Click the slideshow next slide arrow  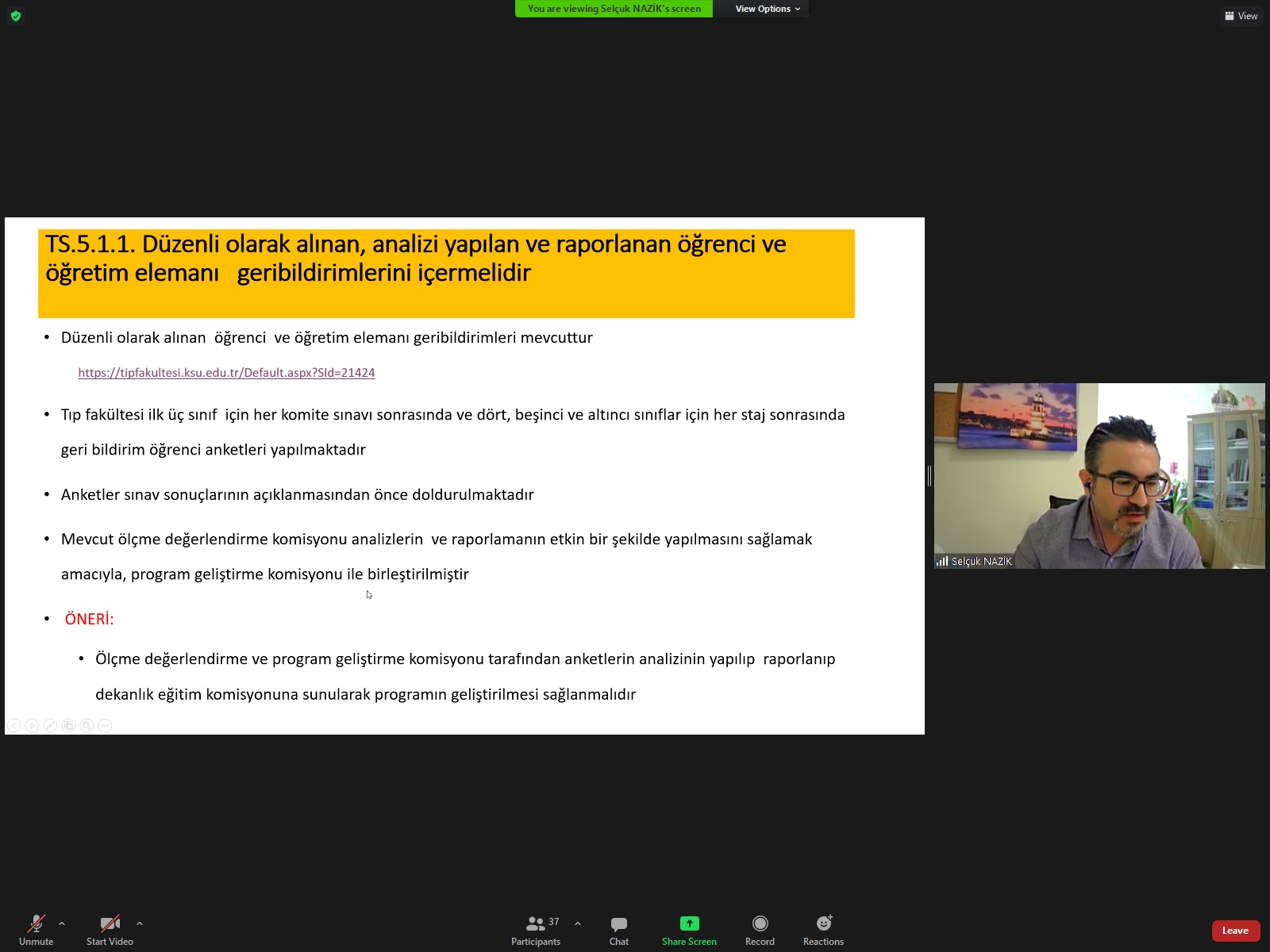tap(32, 725)
